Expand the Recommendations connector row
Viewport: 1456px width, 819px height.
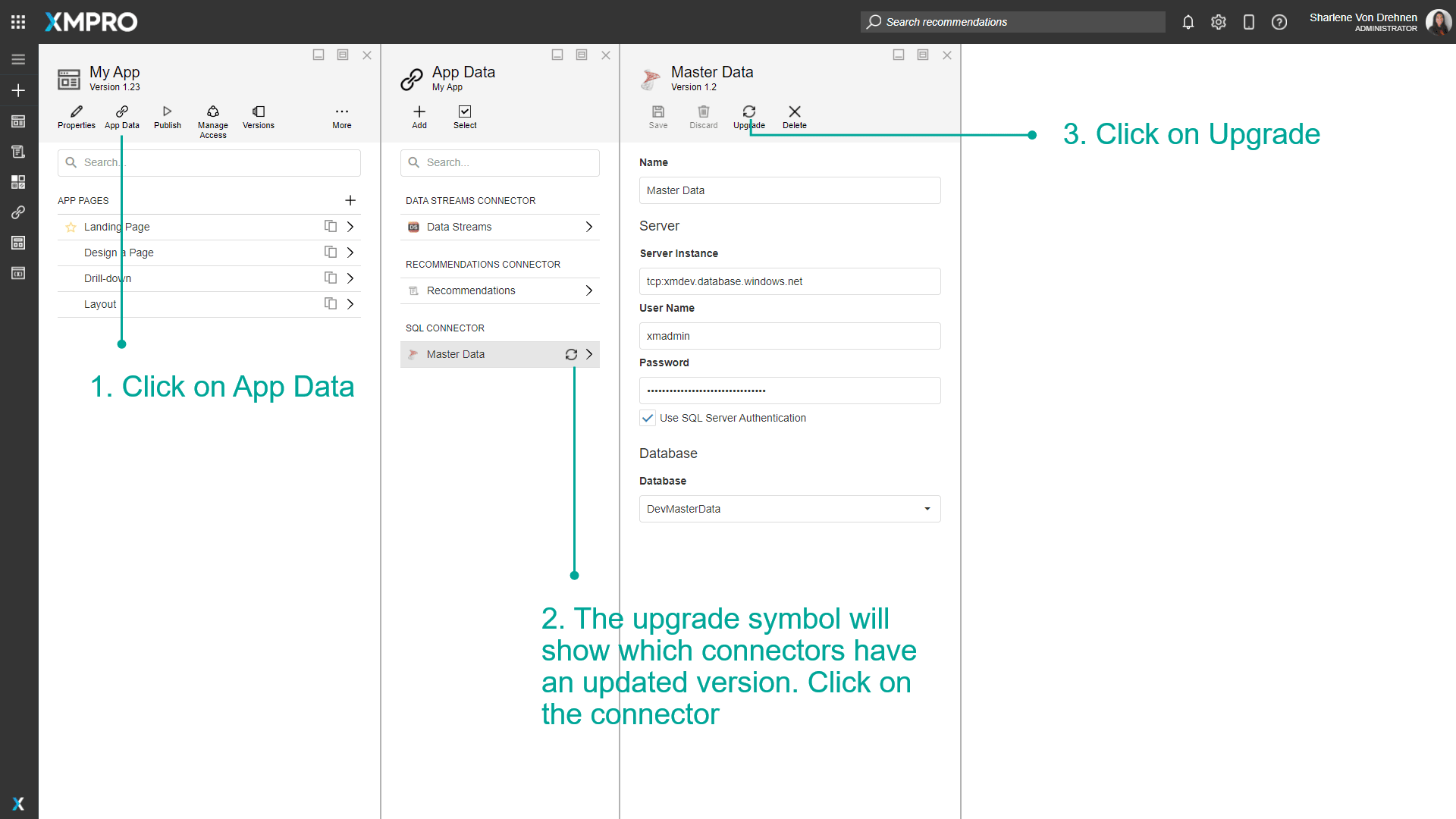(x=589, y=290)
